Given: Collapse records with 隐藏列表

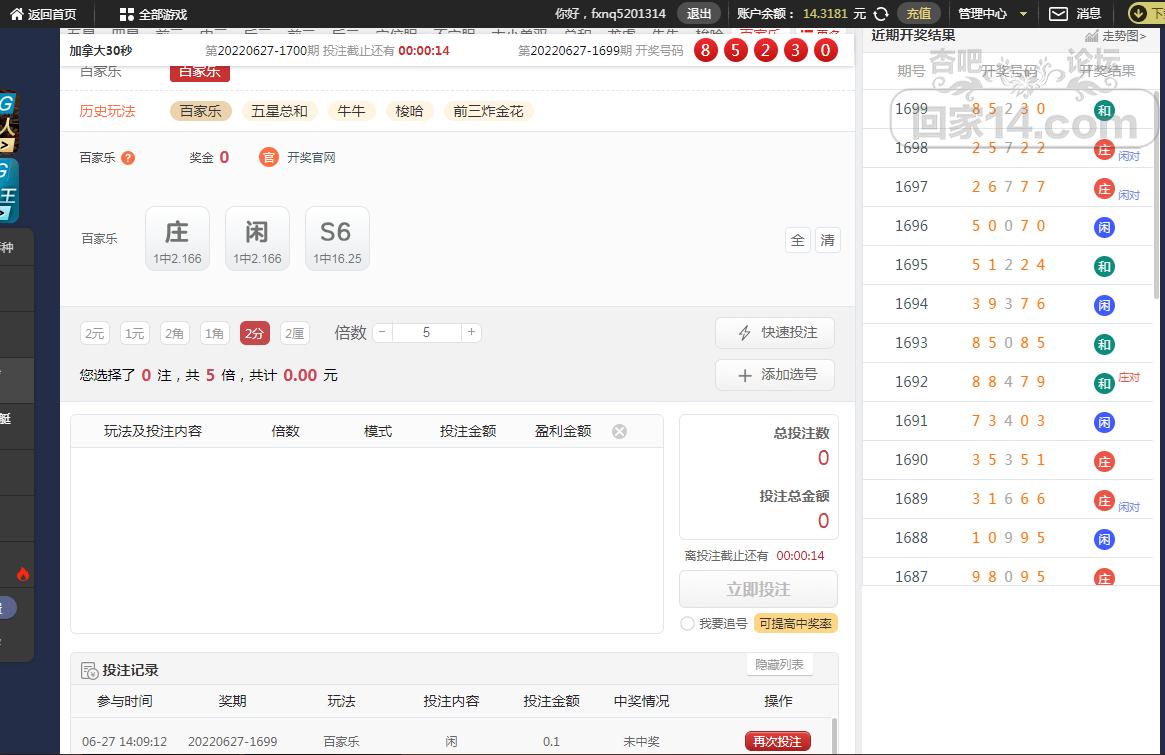Looking at the screenshot, I should [779, 665].
